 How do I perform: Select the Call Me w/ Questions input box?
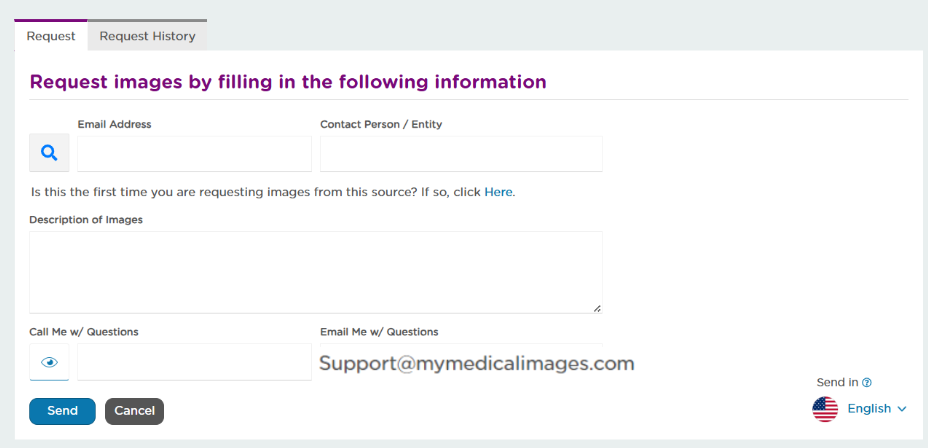[194, 362]
